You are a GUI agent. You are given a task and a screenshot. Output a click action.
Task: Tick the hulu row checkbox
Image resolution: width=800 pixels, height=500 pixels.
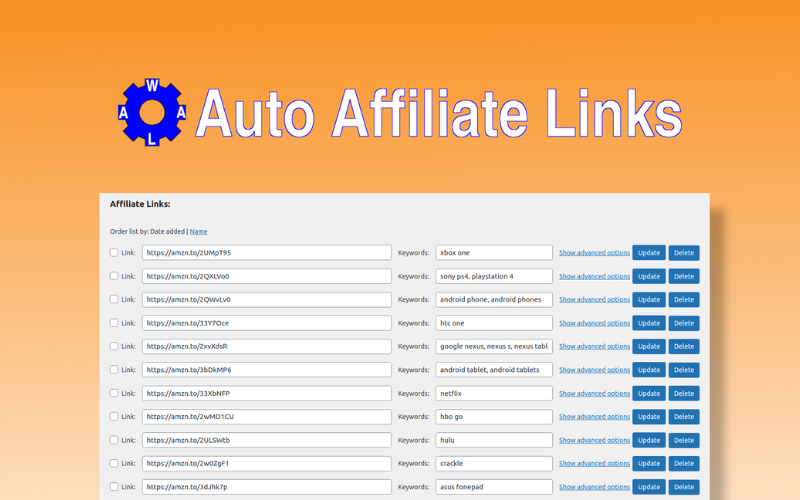114,440
